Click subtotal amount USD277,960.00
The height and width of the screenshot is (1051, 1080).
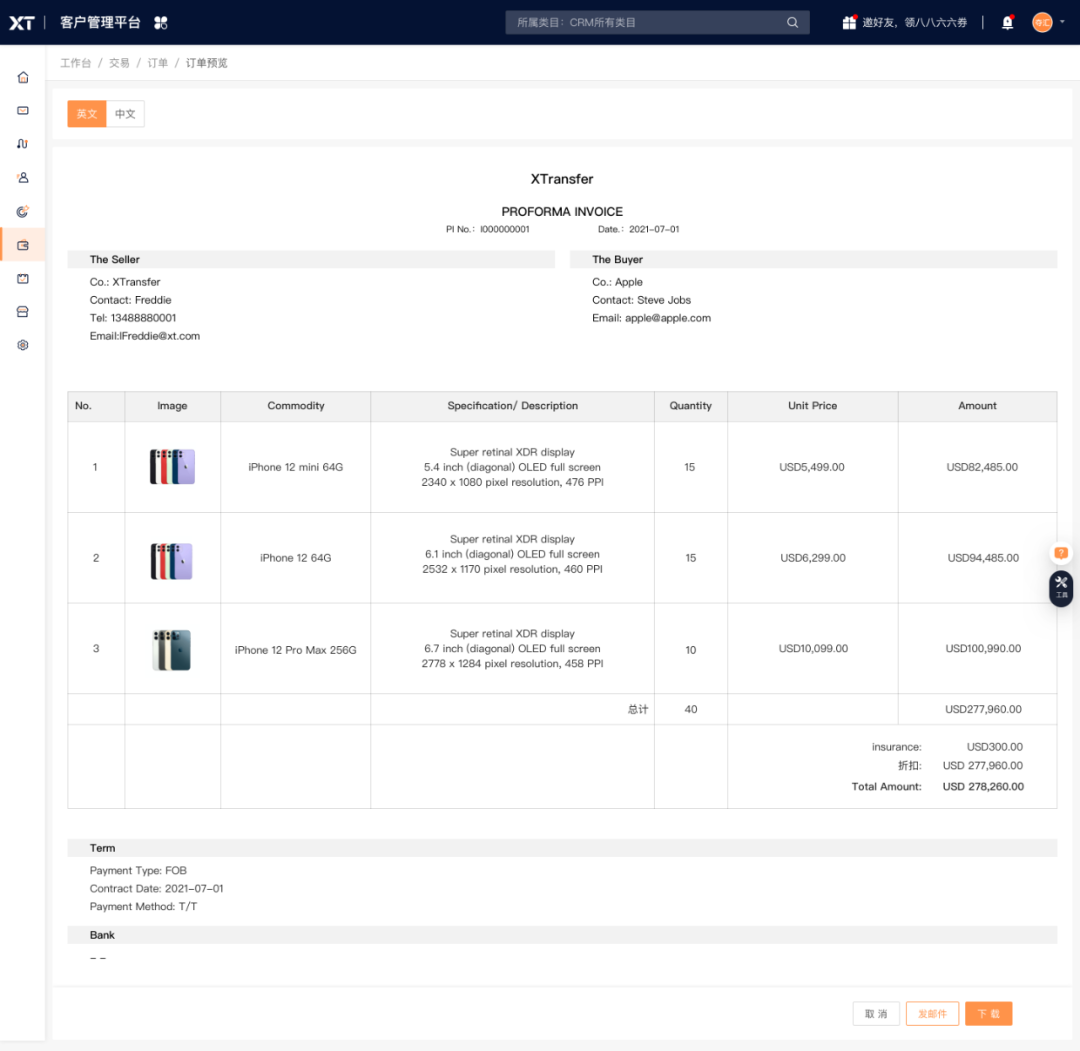coord(983,709)
